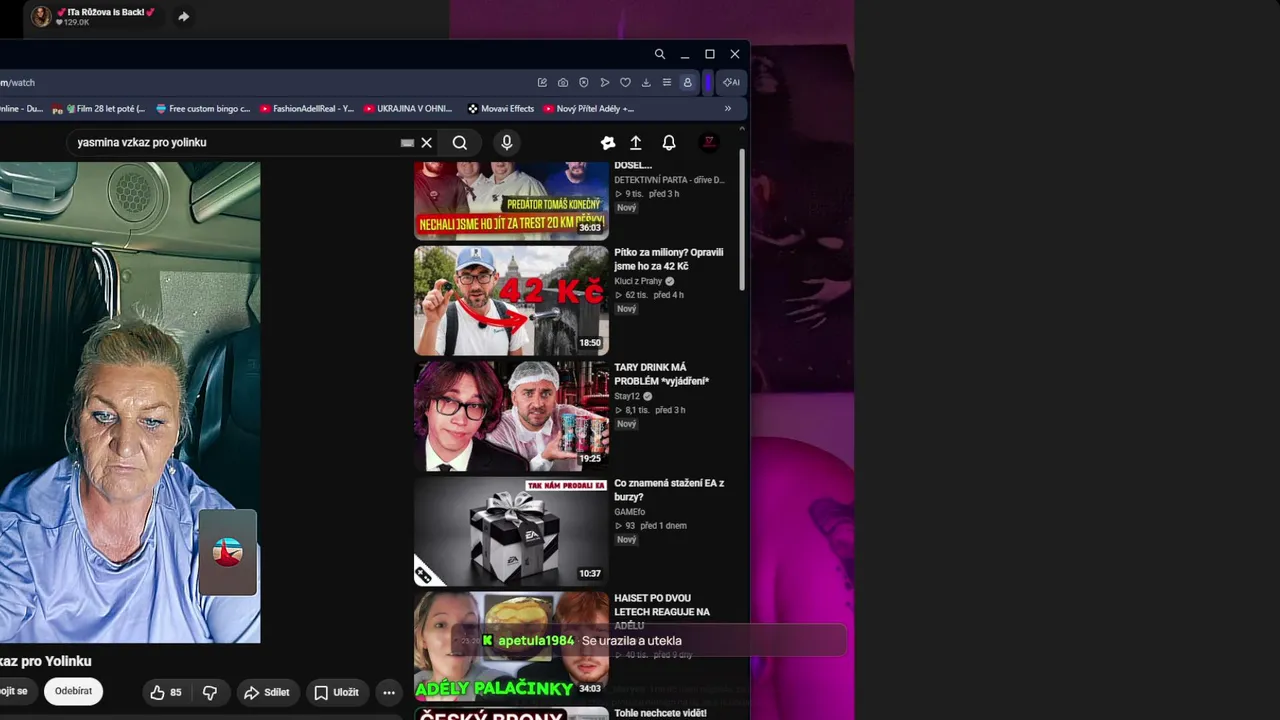Image resolution: width=1280 pixels, height=720 pixels.
Task: Click the page vertical scrollbar
Action: pyautogui.click(x=742, y=220)
